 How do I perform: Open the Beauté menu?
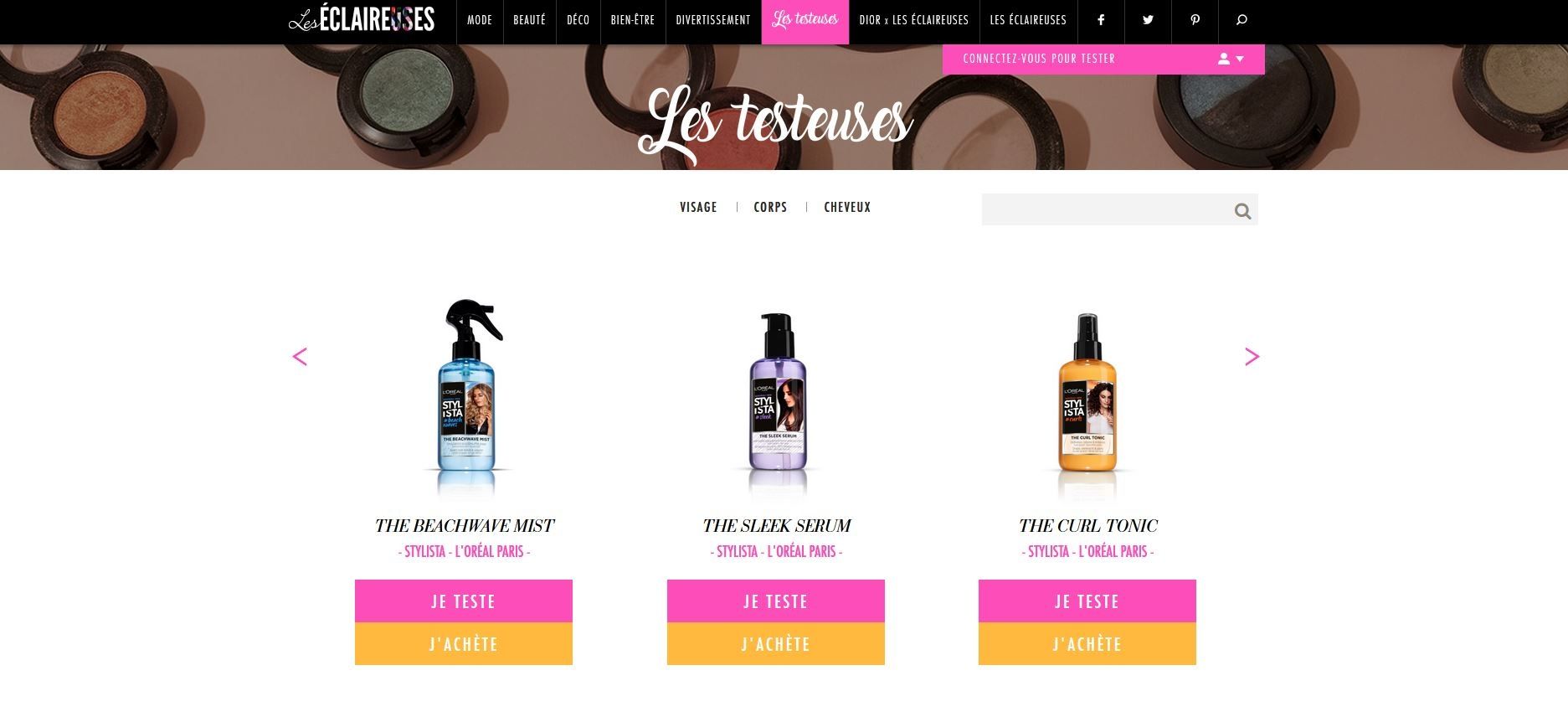pyautogui.click(x=529, y=20)
